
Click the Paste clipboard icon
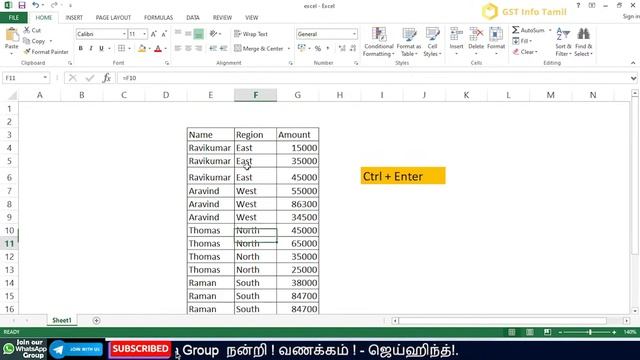coord(11,35)
